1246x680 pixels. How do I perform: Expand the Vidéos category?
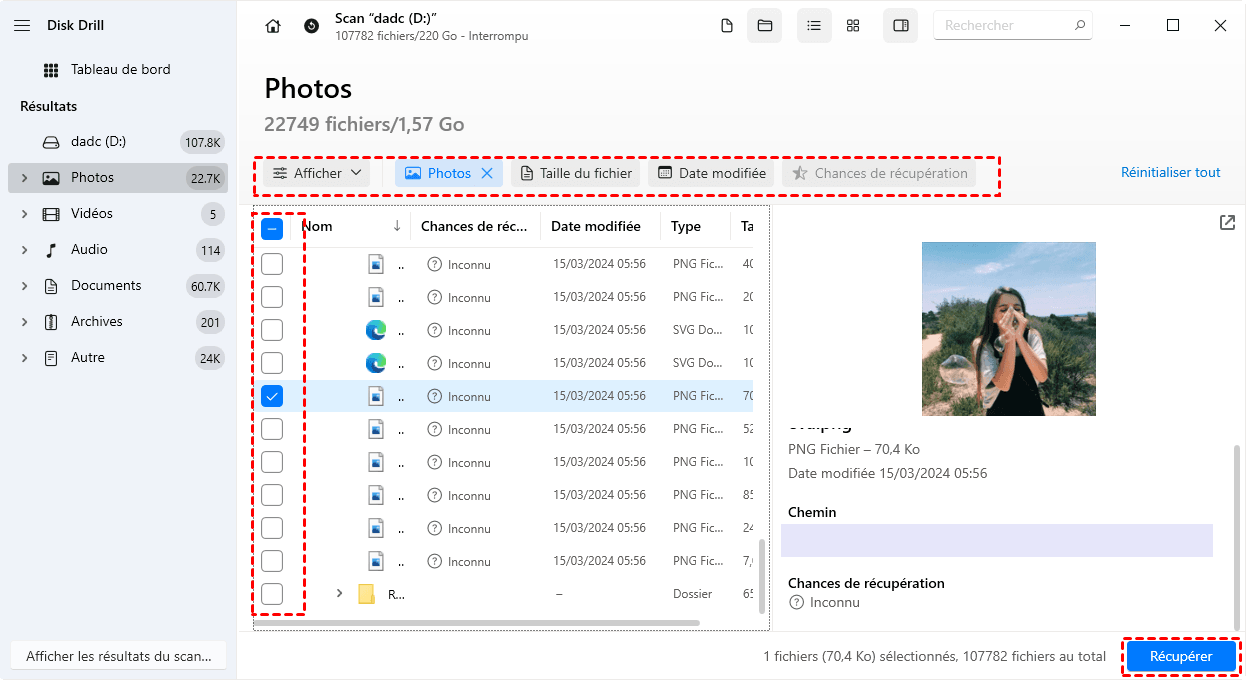coord(24,214)
